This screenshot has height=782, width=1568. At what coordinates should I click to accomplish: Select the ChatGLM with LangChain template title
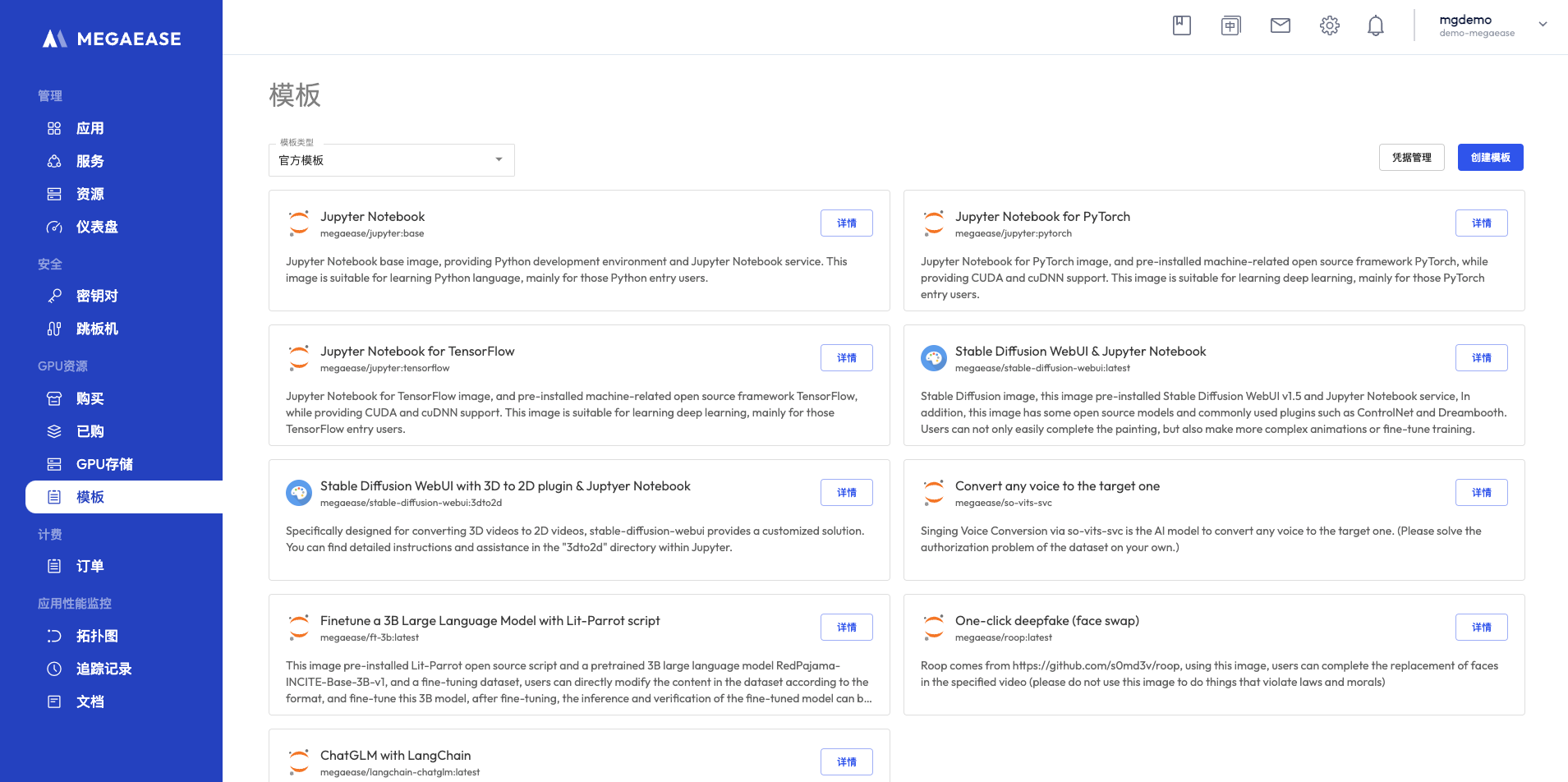coord(395,756)
